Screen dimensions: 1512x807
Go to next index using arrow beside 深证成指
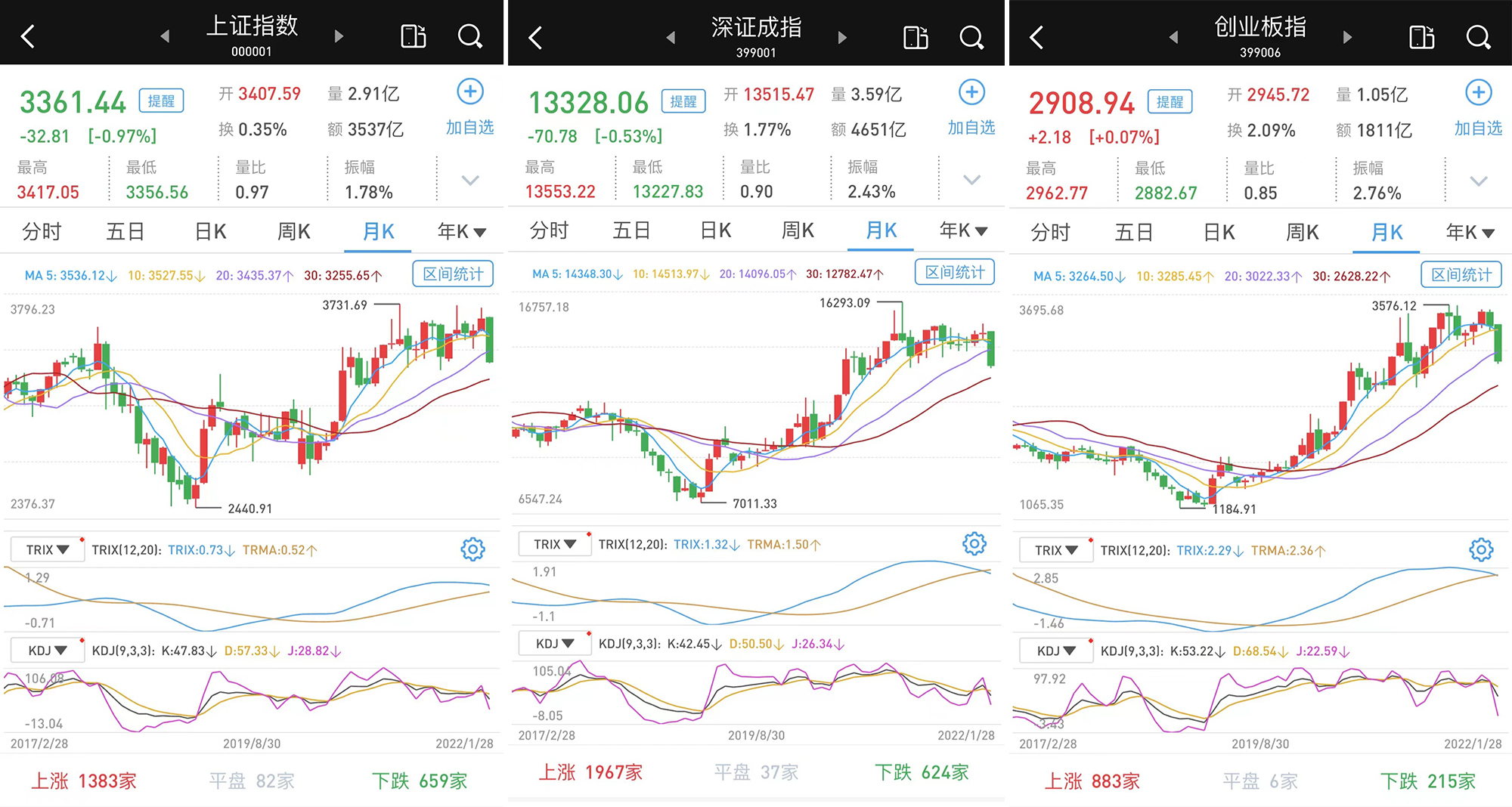842,37
